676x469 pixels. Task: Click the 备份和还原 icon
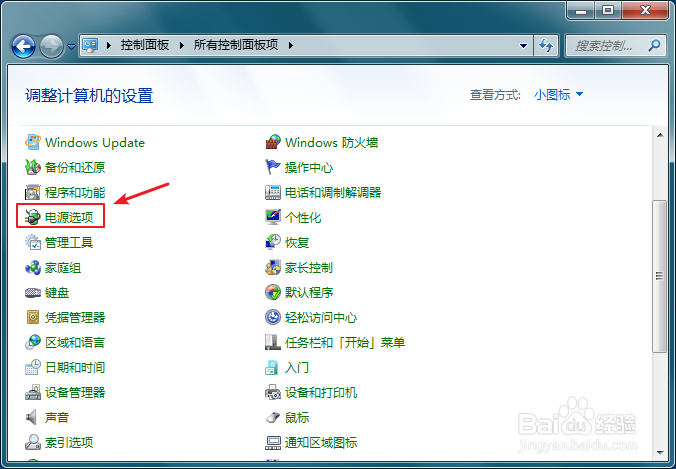coord(33,167)
